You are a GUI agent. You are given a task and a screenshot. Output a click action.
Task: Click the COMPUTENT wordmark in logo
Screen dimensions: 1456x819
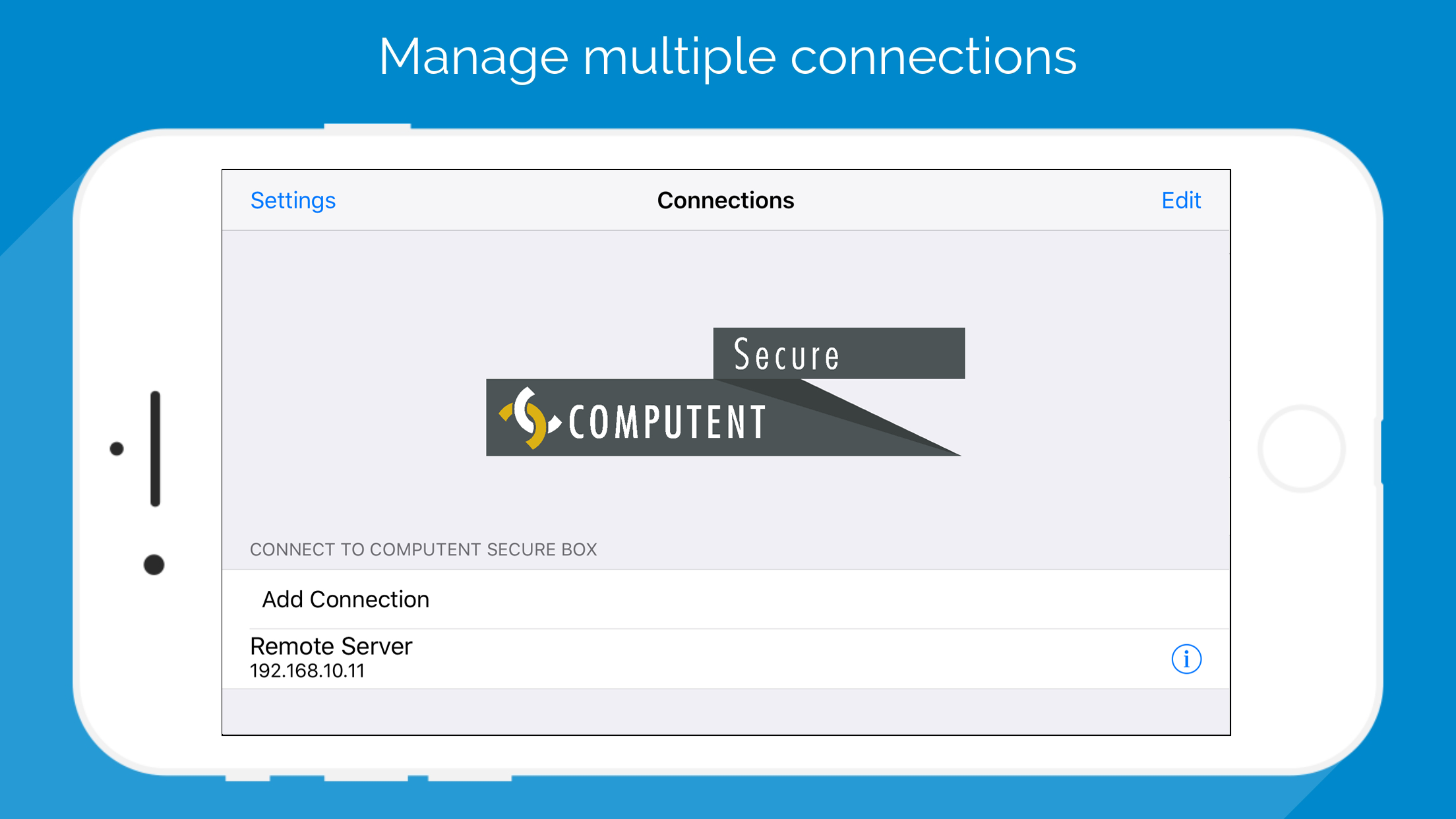[667, 422]
